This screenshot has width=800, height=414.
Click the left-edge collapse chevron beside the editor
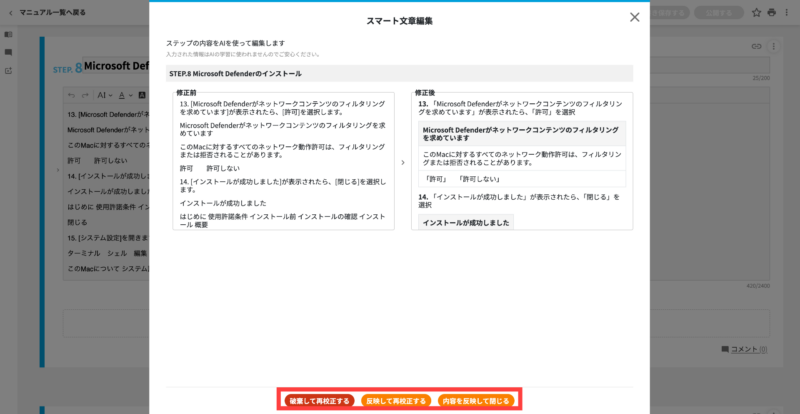(x=57, y=169)
